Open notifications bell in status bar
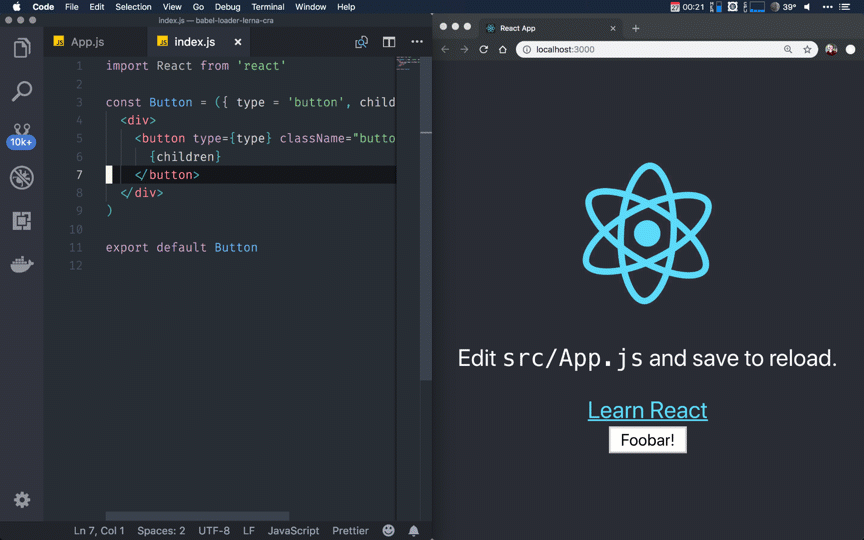Viewport: 864px width, 540px height. (x=413, y=530)
